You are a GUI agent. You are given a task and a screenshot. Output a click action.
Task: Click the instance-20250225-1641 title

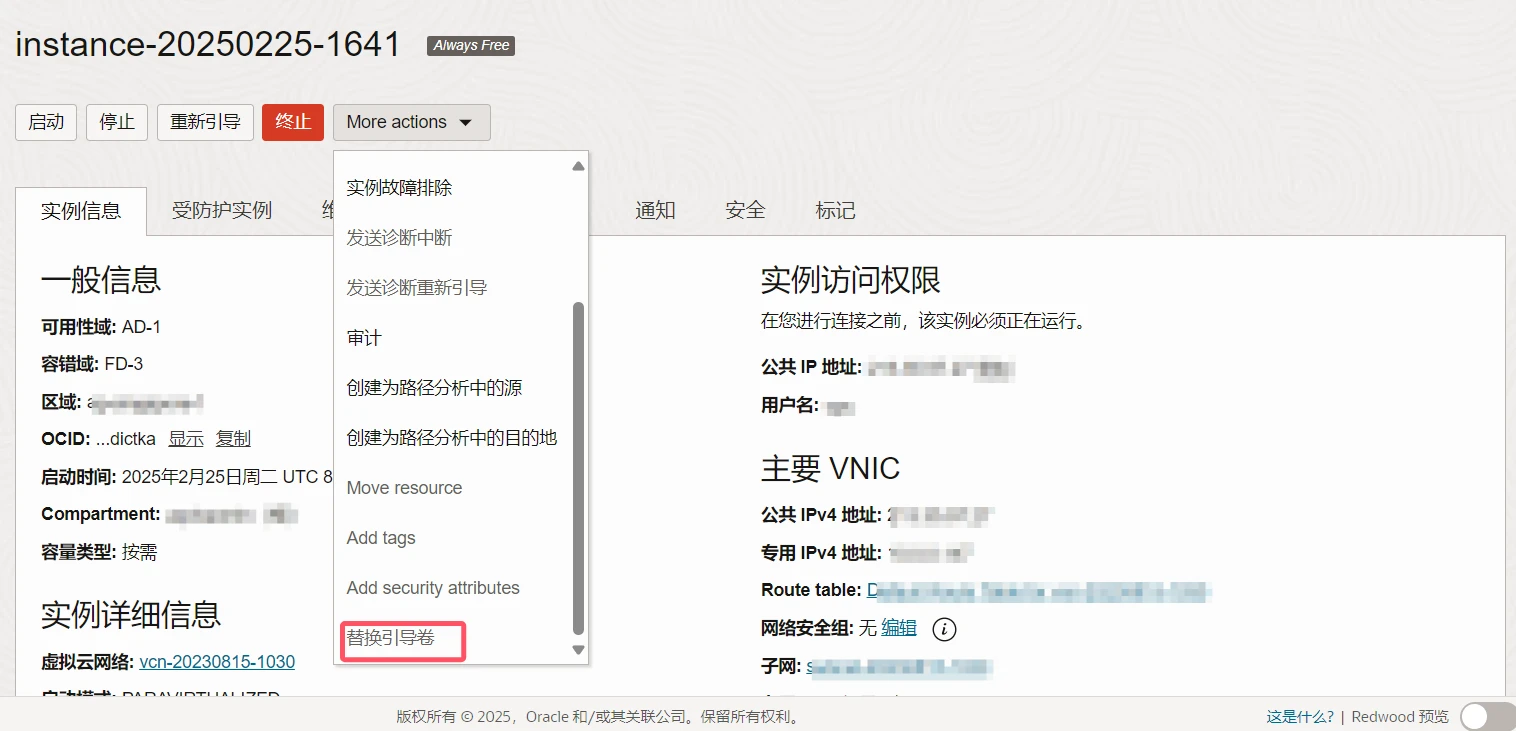click(208, 45)
